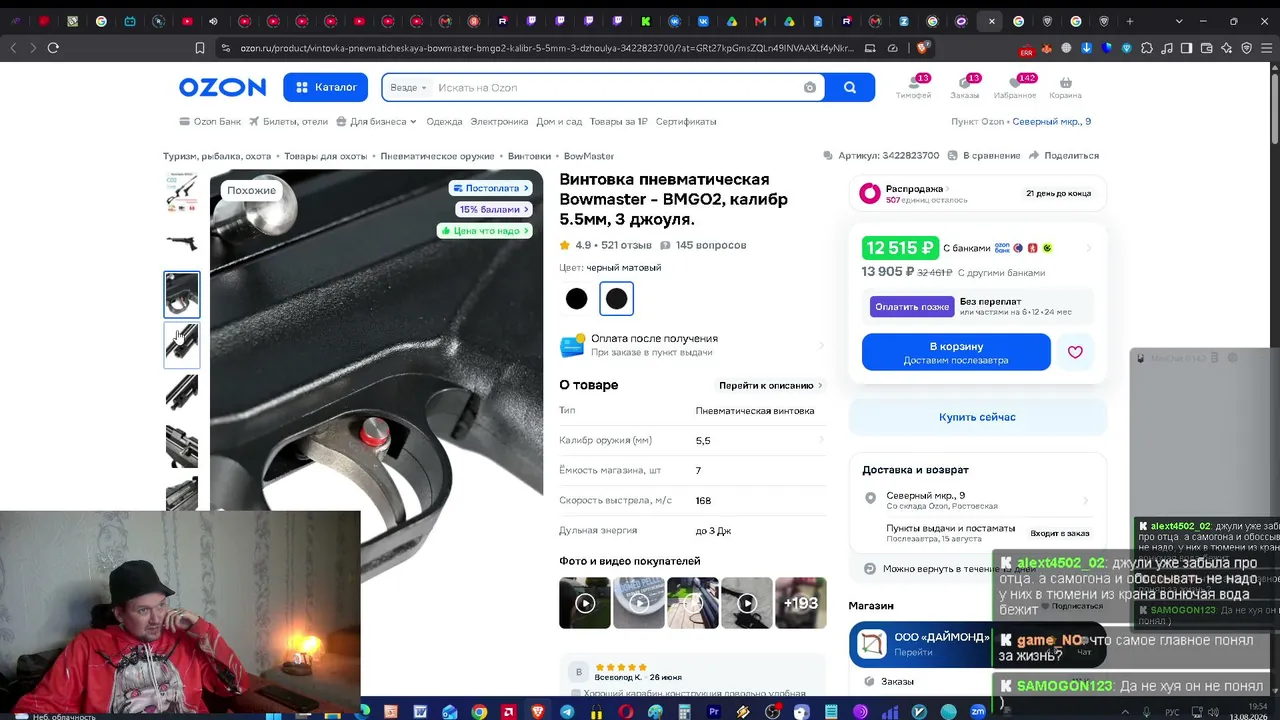The image size is (1280, 720).
Task: Click the OZON logo
Action: pyautogui.click(x=222, y=88)
